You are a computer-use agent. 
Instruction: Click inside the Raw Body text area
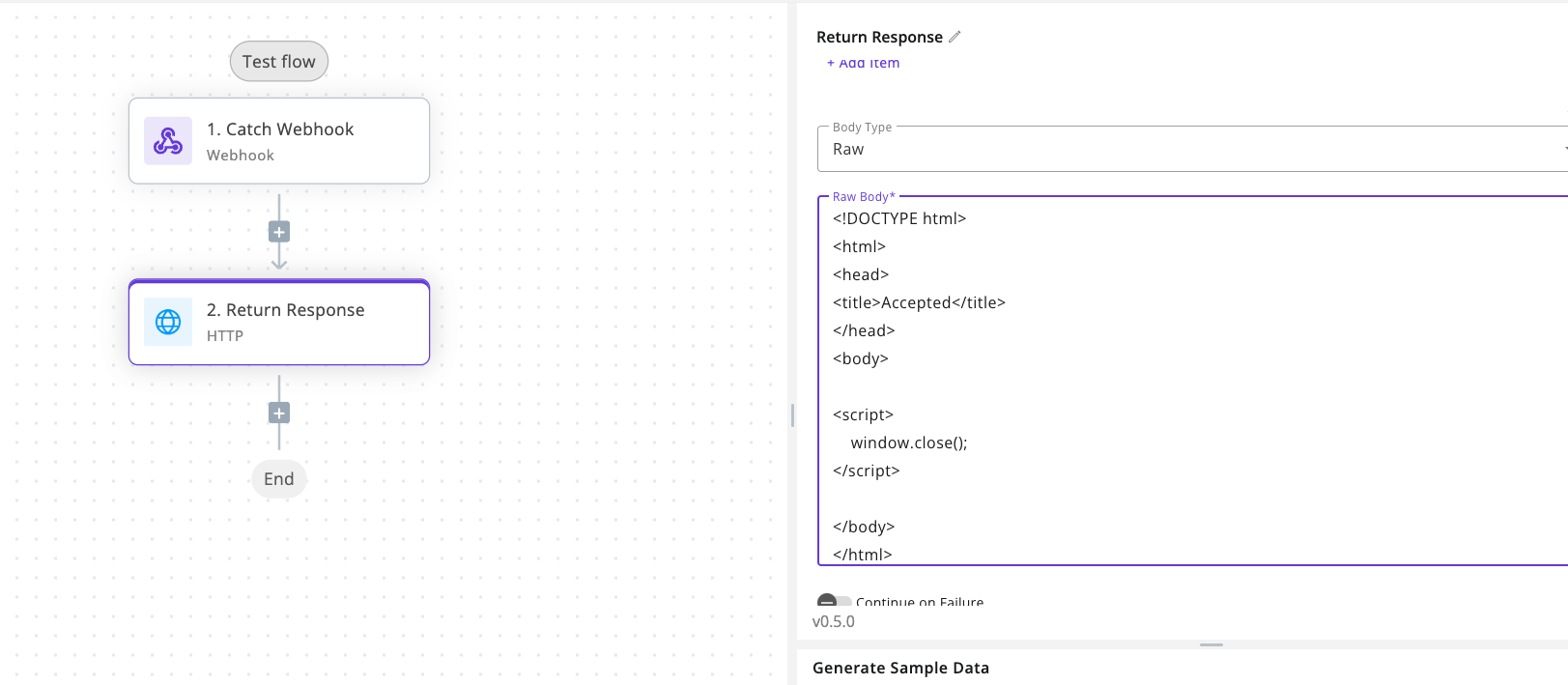[1192, 381]
